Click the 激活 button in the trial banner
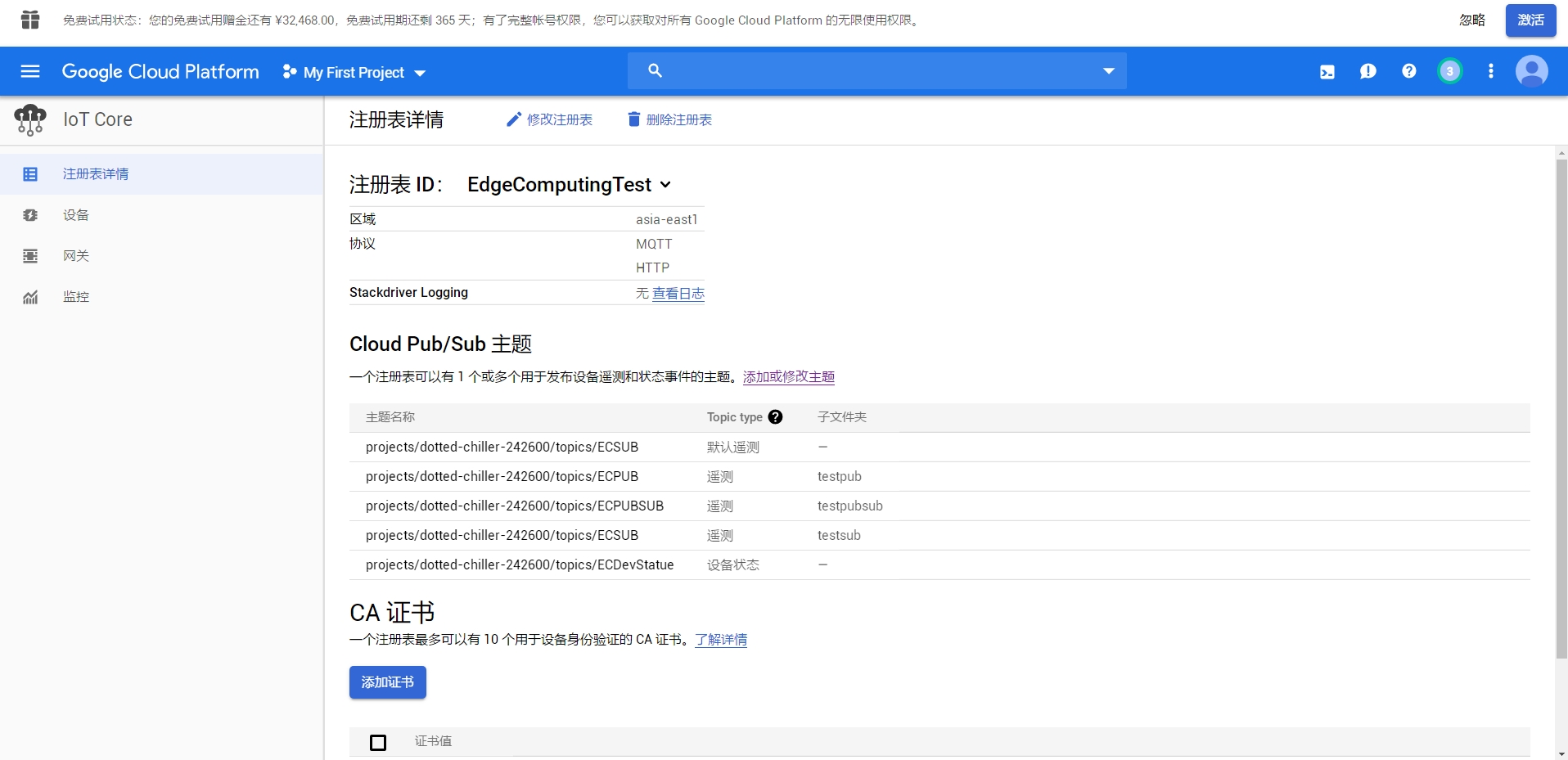This screenshot has width=1568, height=760. click(1530, 20)
